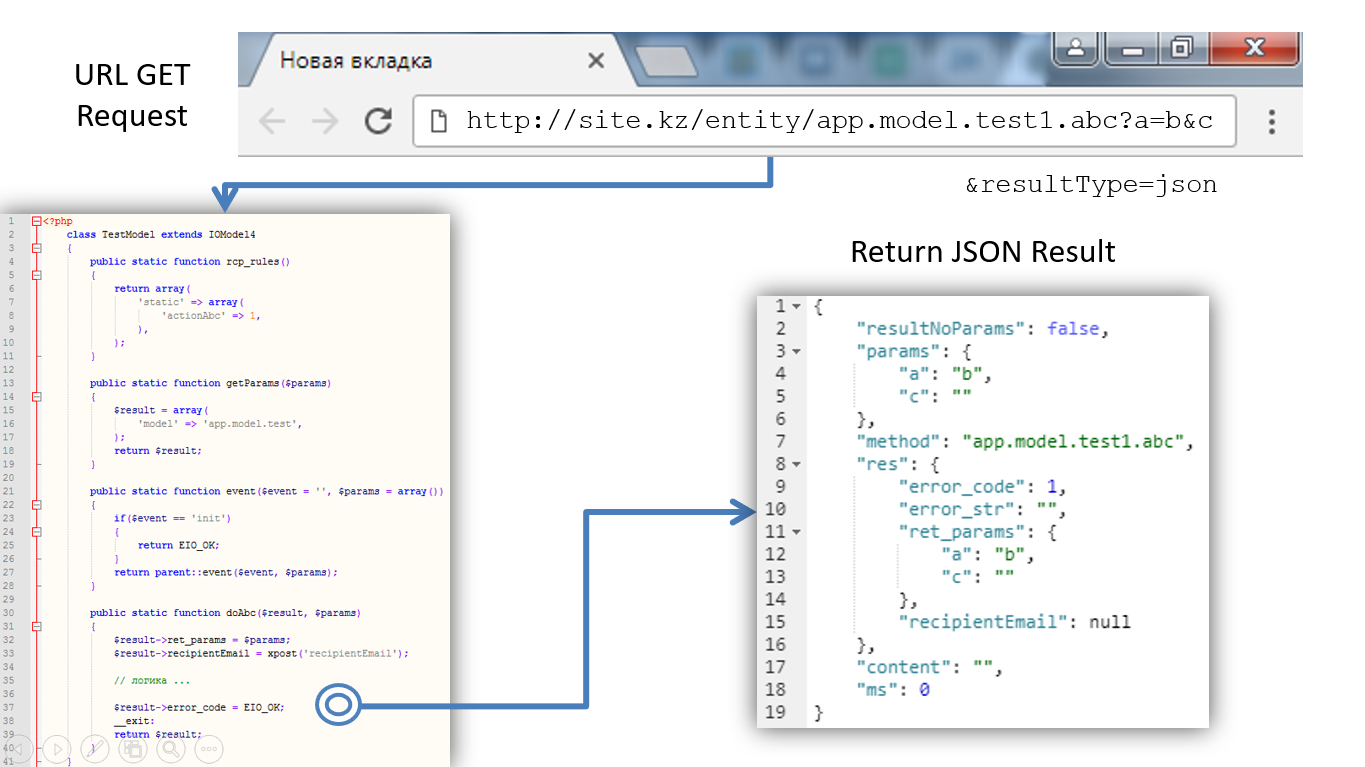Viewport: 1365px width, 767px height.
Task: Collapse the "ret_params" JSON node
Action: point(796,532)
